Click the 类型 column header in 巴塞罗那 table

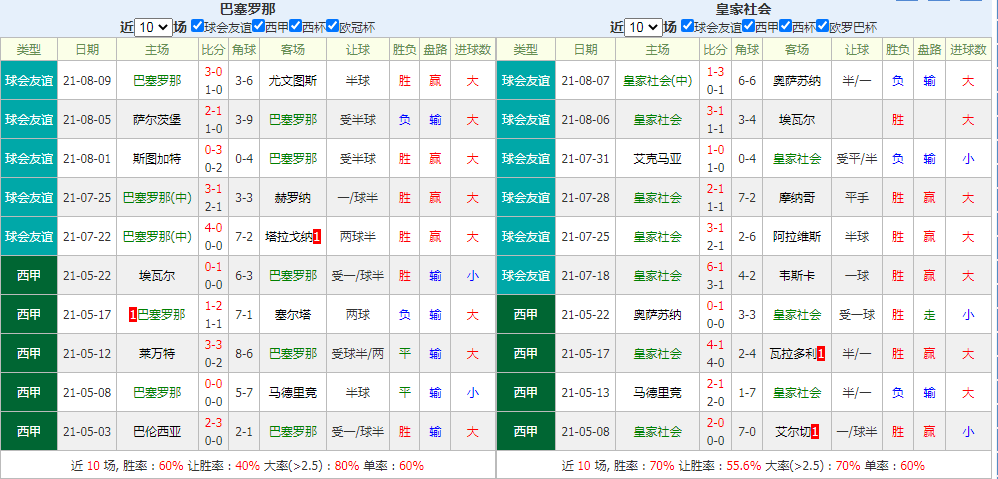[x=29, y=50]
